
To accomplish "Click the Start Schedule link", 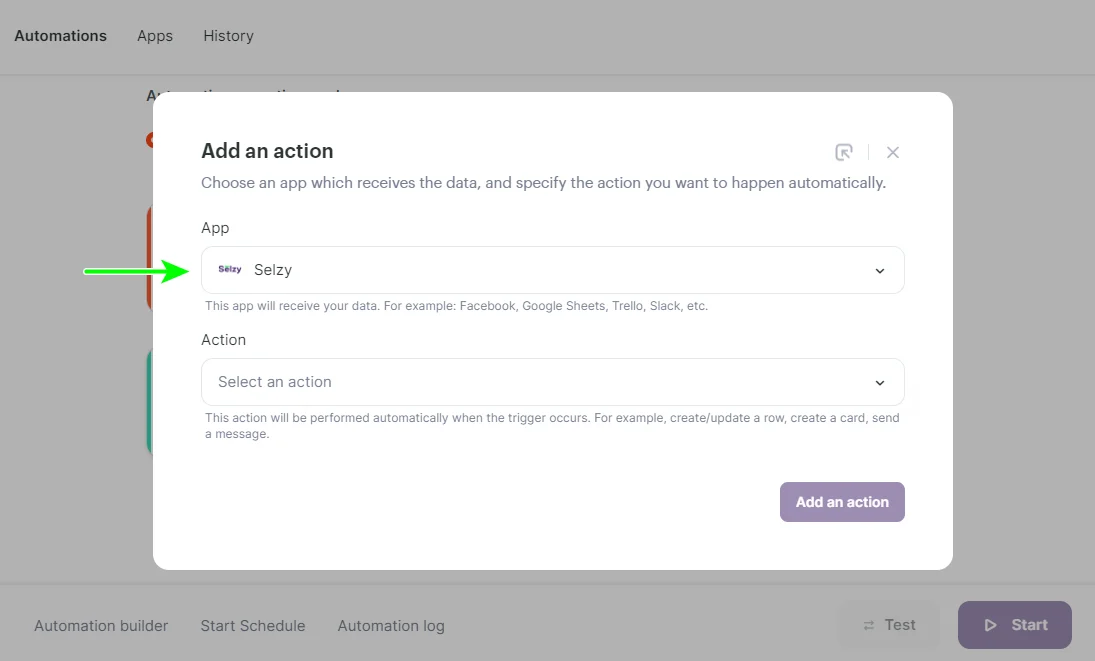I will click(252, 625).
